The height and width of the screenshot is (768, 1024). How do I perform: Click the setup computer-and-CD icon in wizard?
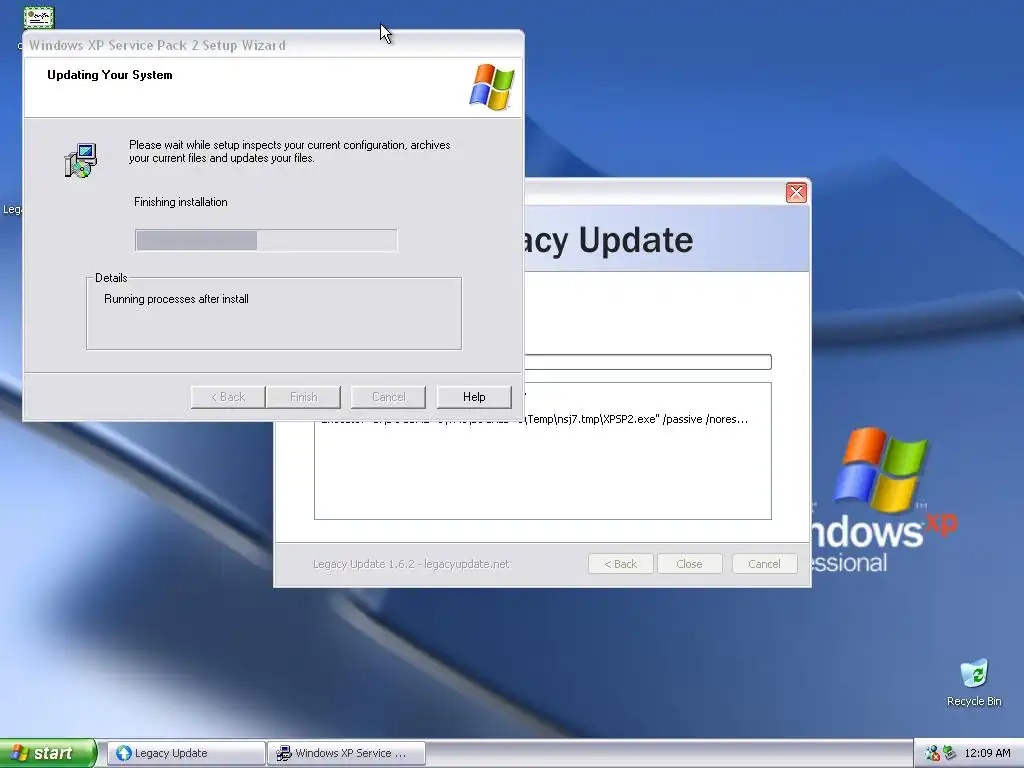point(80,161)
